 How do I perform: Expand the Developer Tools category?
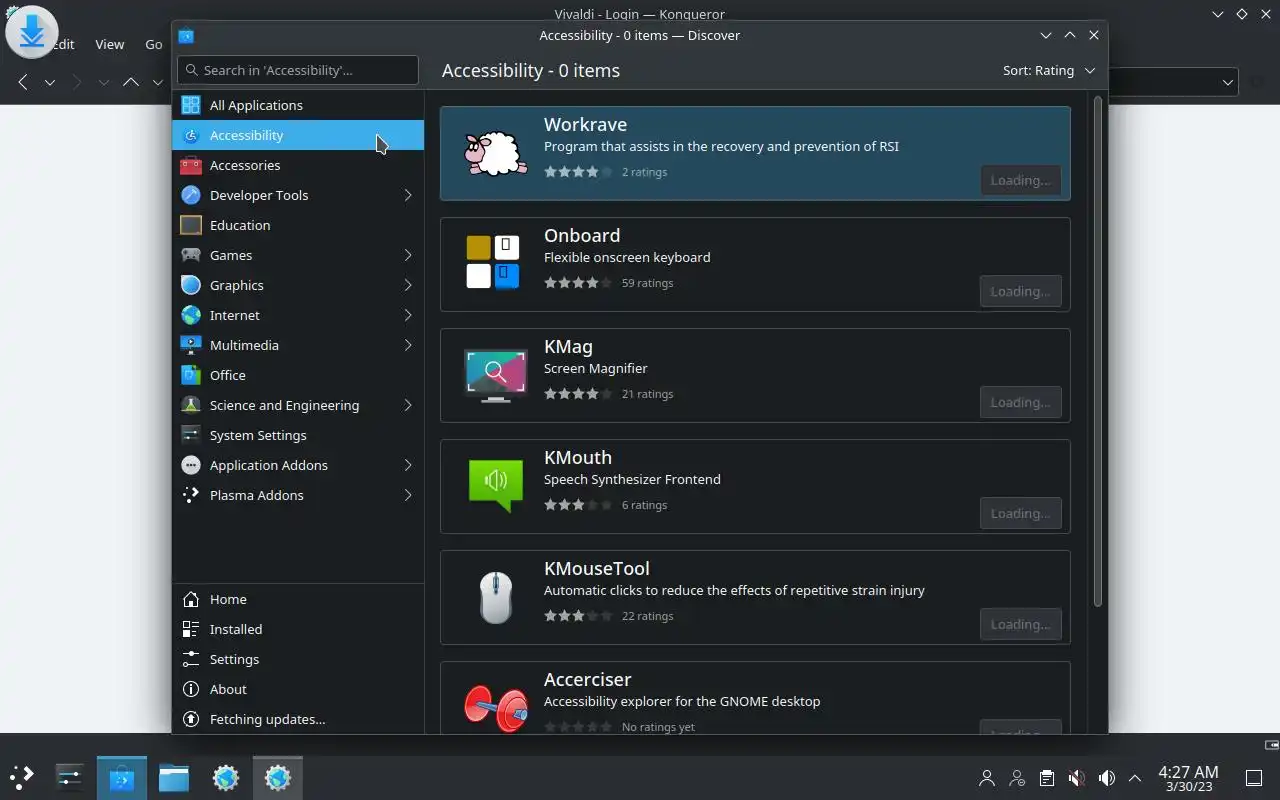pyautogui.click(x=408, y=195)
